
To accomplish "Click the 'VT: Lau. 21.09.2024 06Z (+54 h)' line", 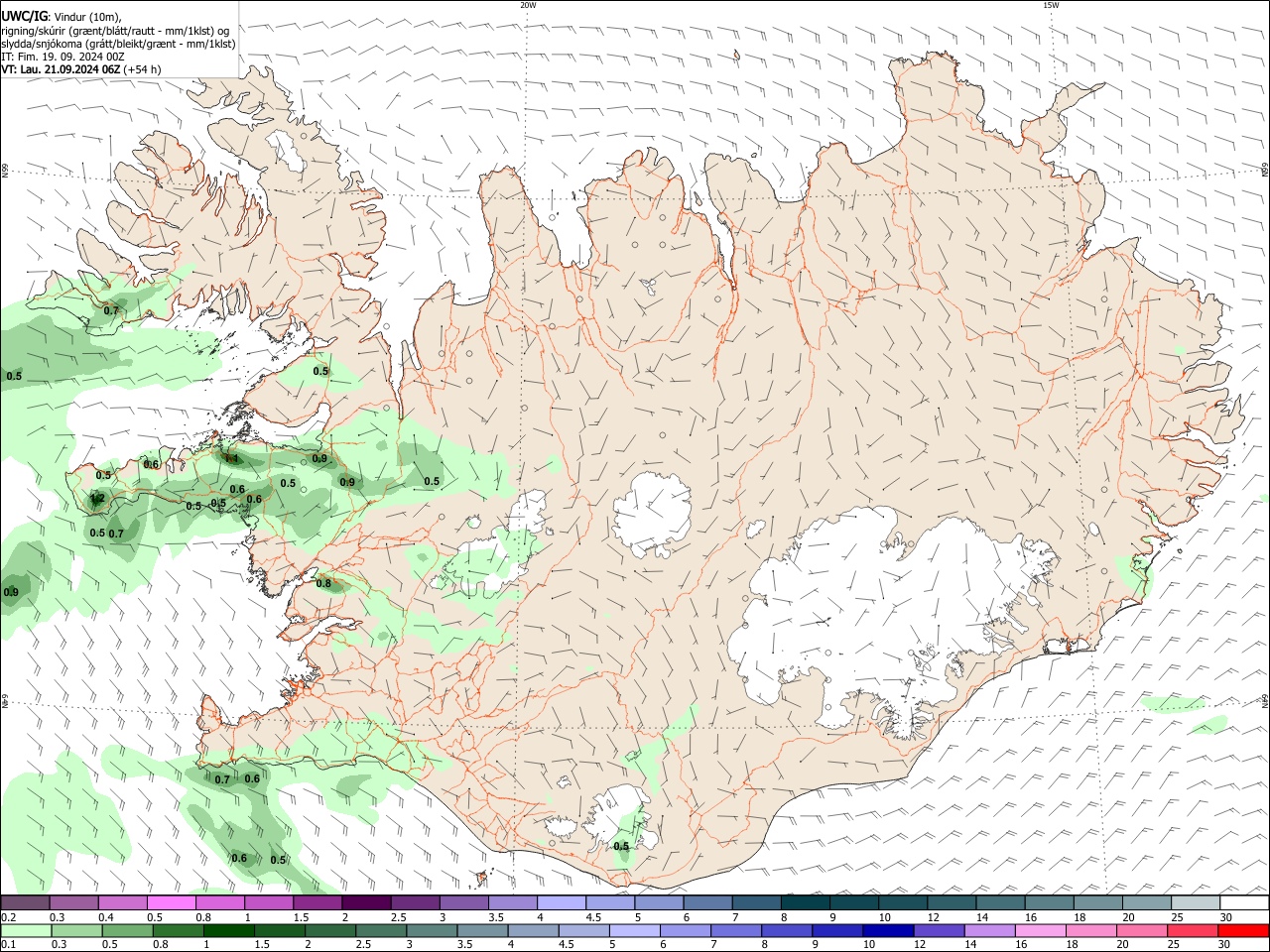I will click(x=80, y=69).
